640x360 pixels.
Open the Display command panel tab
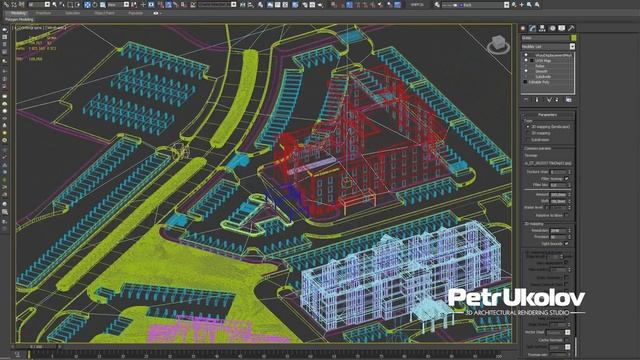pyautogui.click(x=562, y=28)
